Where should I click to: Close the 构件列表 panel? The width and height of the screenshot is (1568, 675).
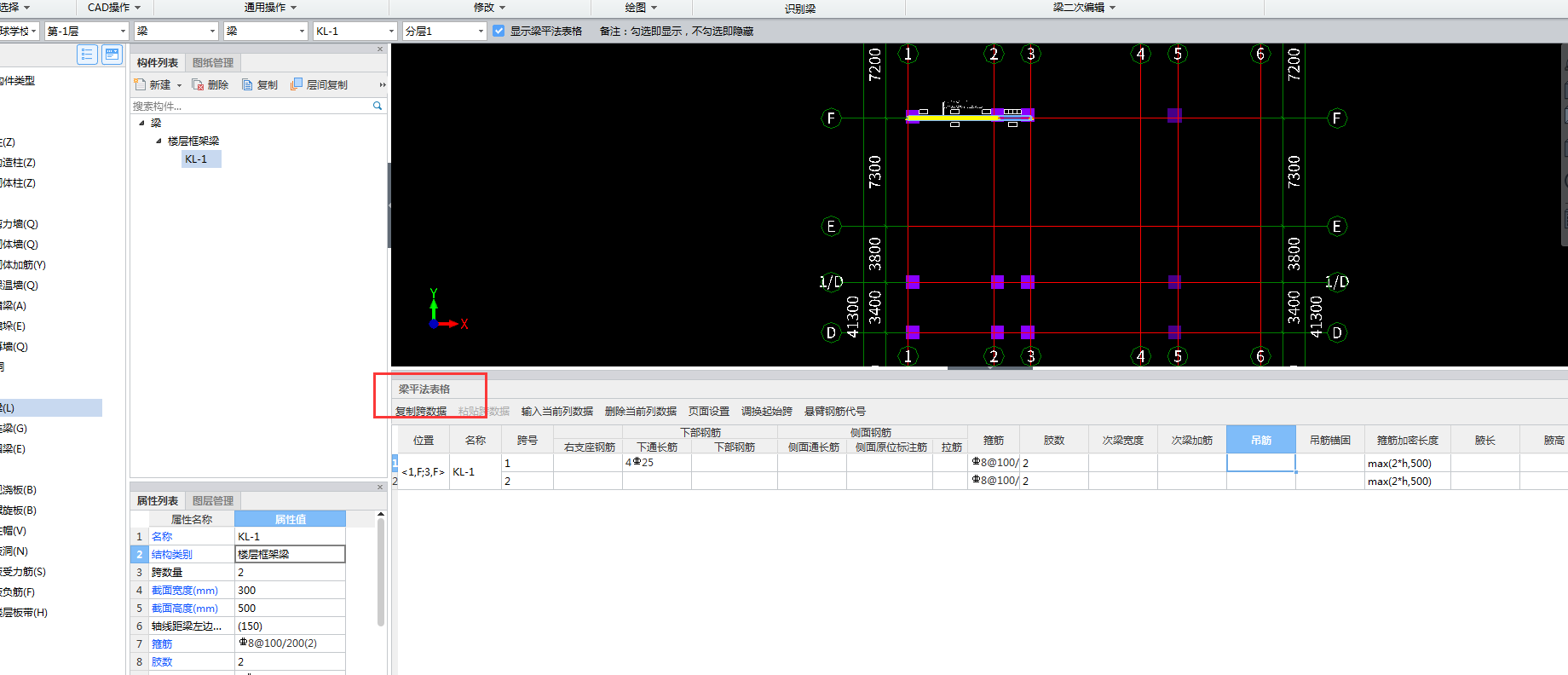pos(380,49)
